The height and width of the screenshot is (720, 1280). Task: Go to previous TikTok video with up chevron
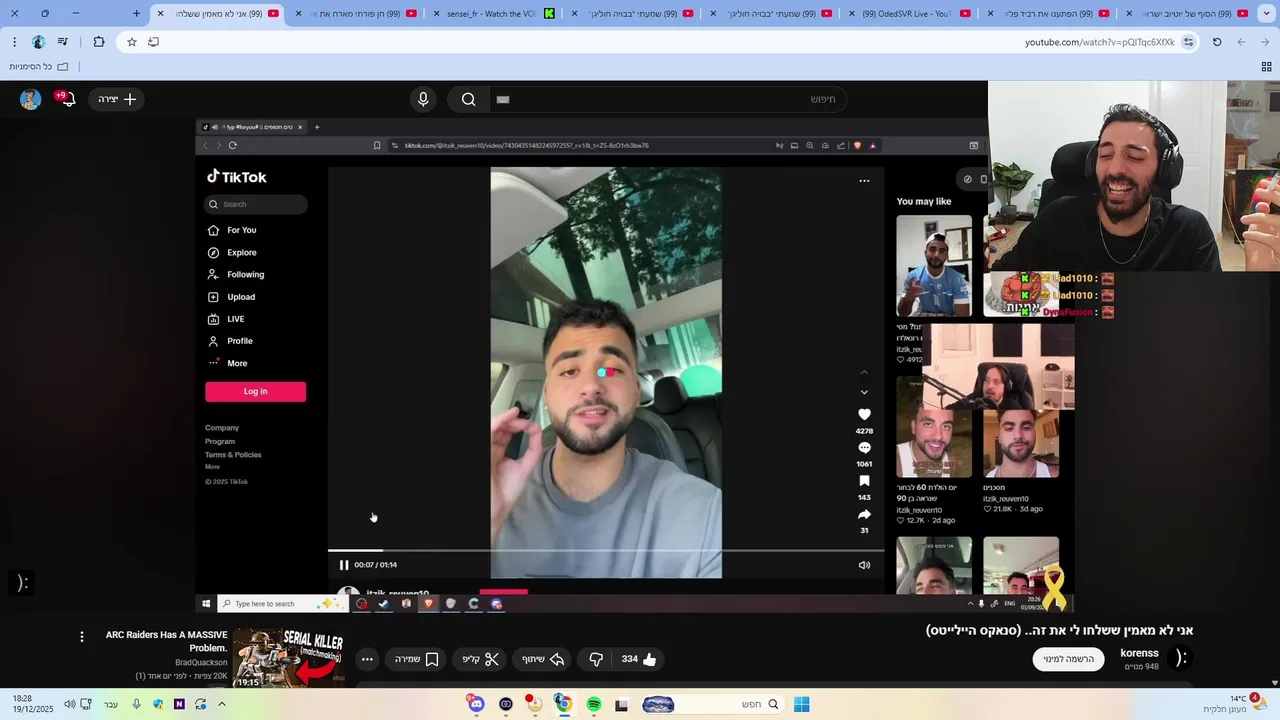864,372
